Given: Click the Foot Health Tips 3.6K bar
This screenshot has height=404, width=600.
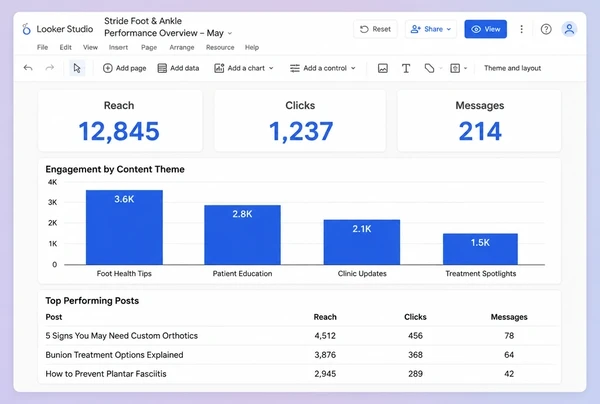Looking at the screenshot, I should [124, 227].
